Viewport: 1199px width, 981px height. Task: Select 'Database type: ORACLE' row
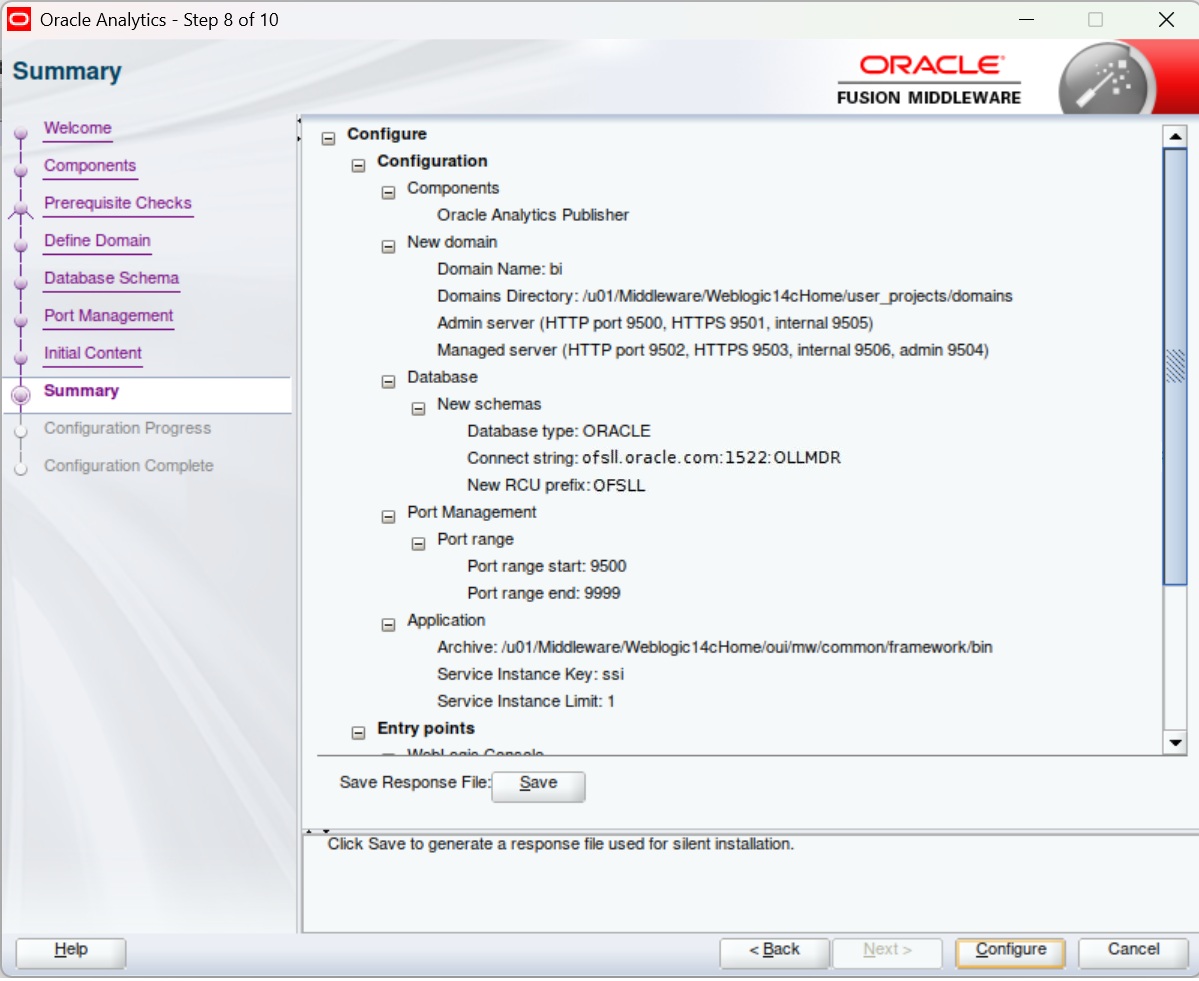coord(558,431)
